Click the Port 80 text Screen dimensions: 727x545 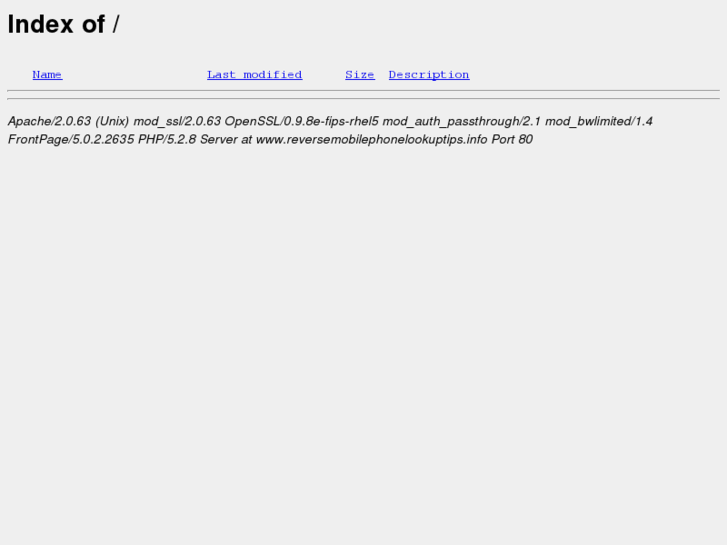pos(512,140)
